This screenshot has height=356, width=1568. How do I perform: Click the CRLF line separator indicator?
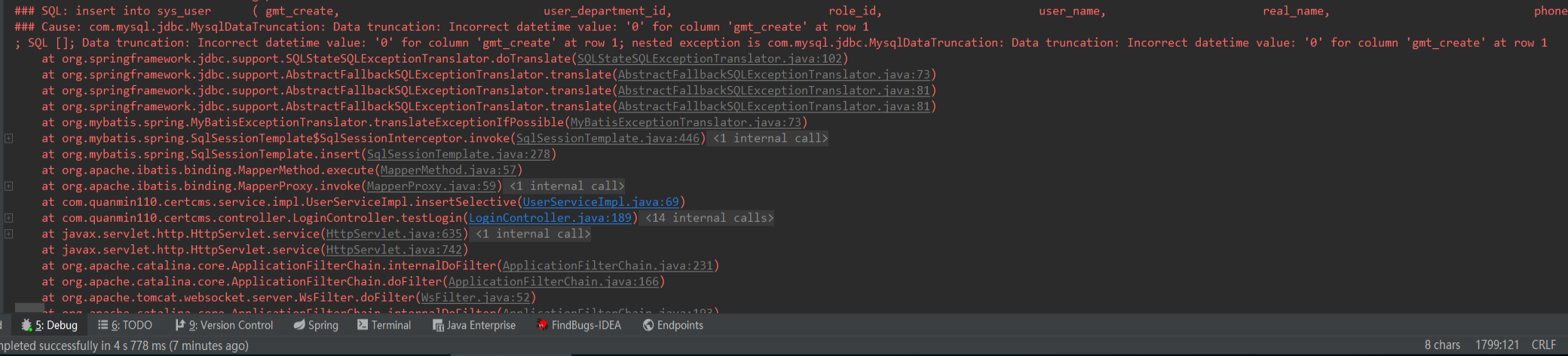tap(1543, 345)
